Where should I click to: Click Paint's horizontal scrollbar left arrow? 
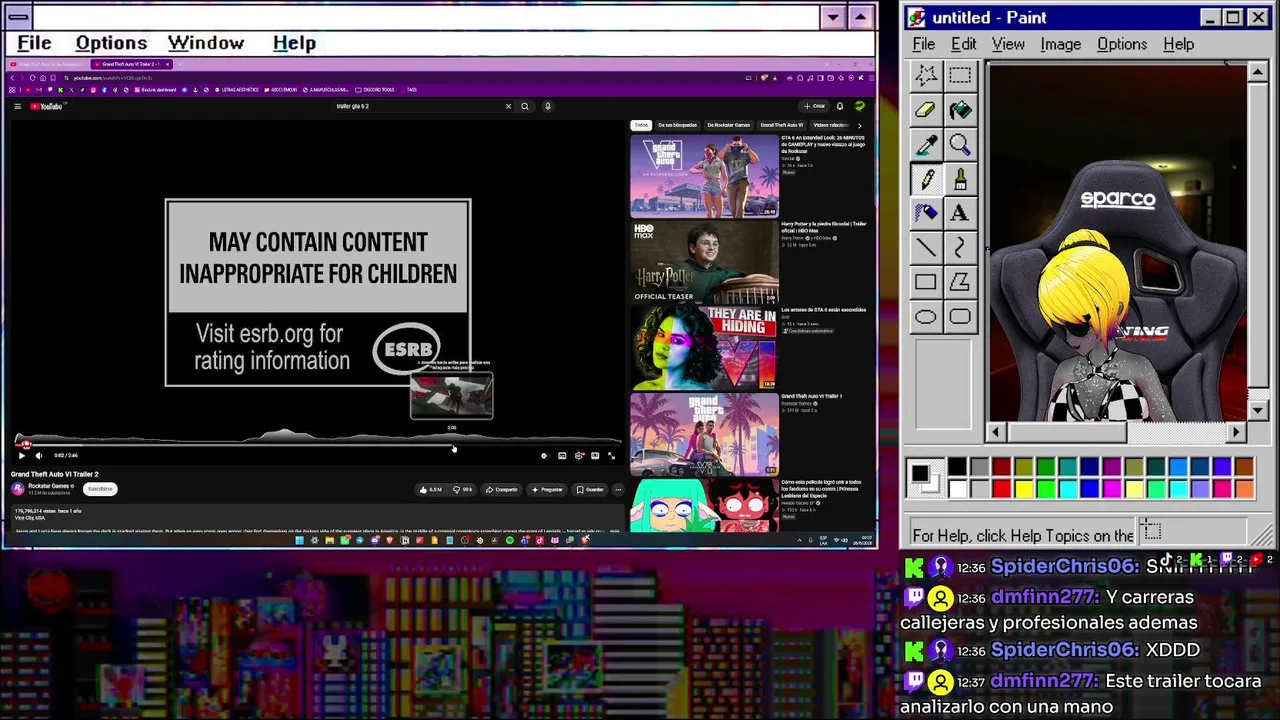click(x=995, y=432)
